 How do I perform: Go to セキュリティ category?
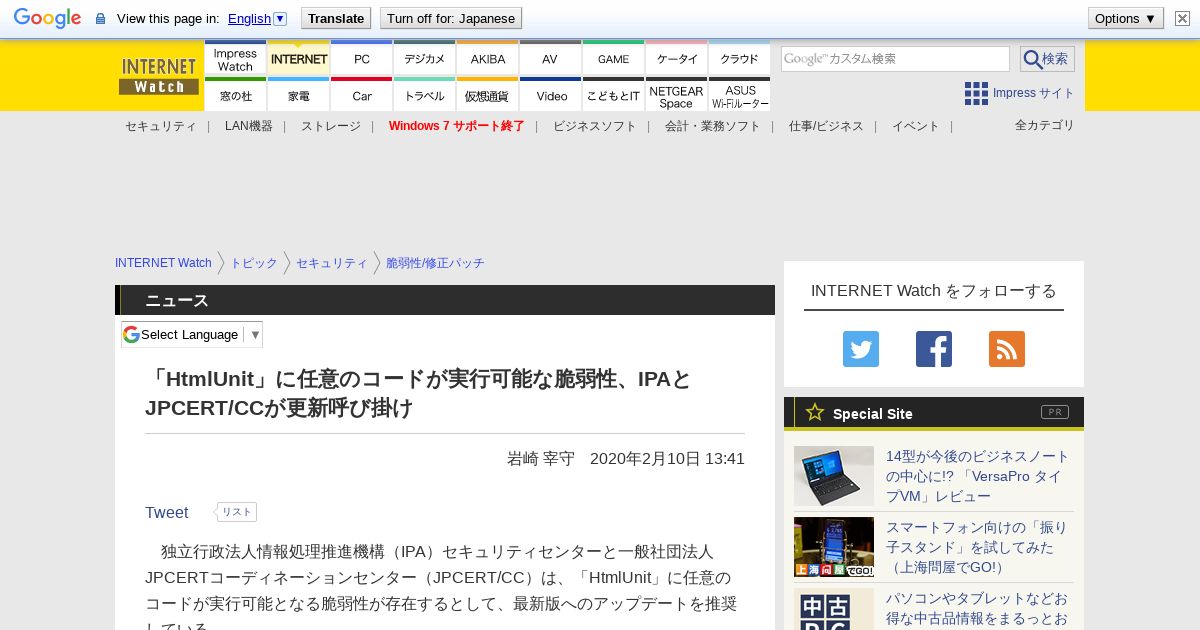tap(160, 126)
